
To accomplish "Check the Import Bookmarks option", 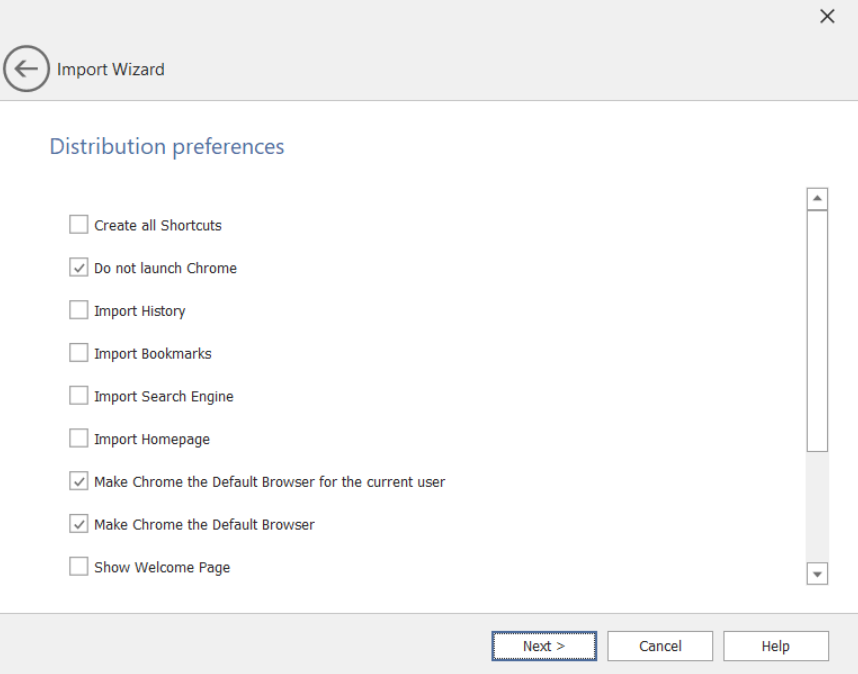I will 78,352.
